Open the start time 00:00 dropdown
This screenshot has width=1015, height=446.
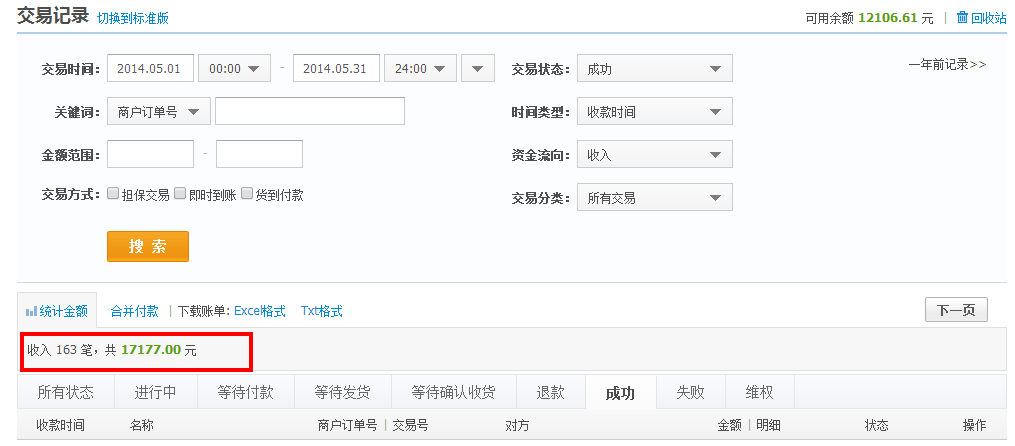coord(234,68)
